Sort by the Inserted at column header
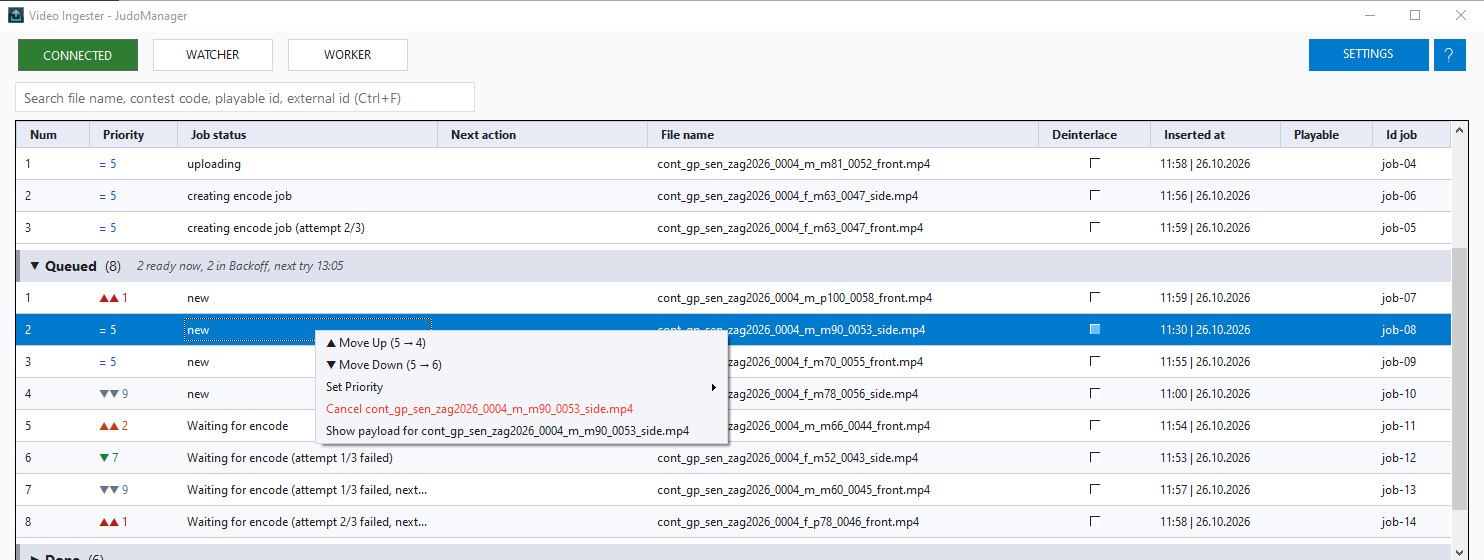Screen dimensions: 1484x560 1216,135
